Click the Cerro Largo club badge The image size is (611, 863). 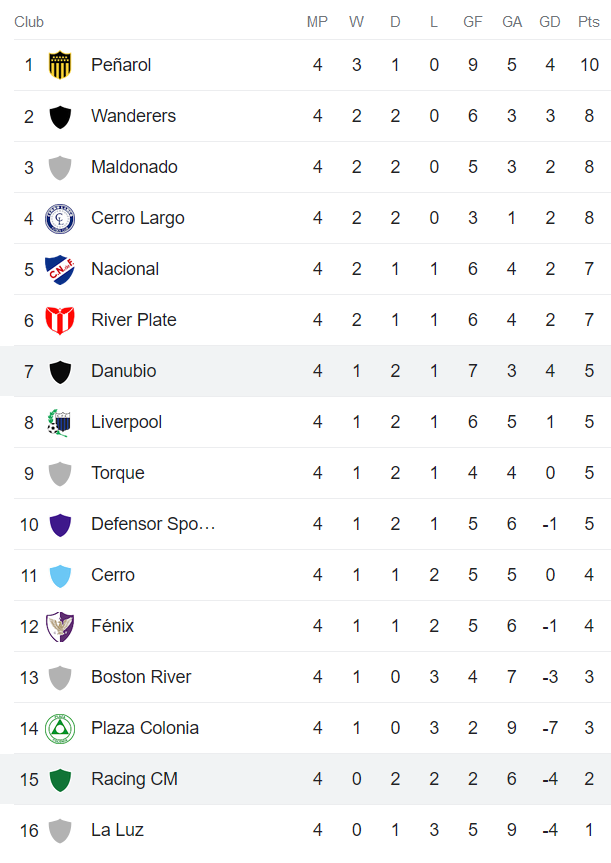(x=60, y=218)
